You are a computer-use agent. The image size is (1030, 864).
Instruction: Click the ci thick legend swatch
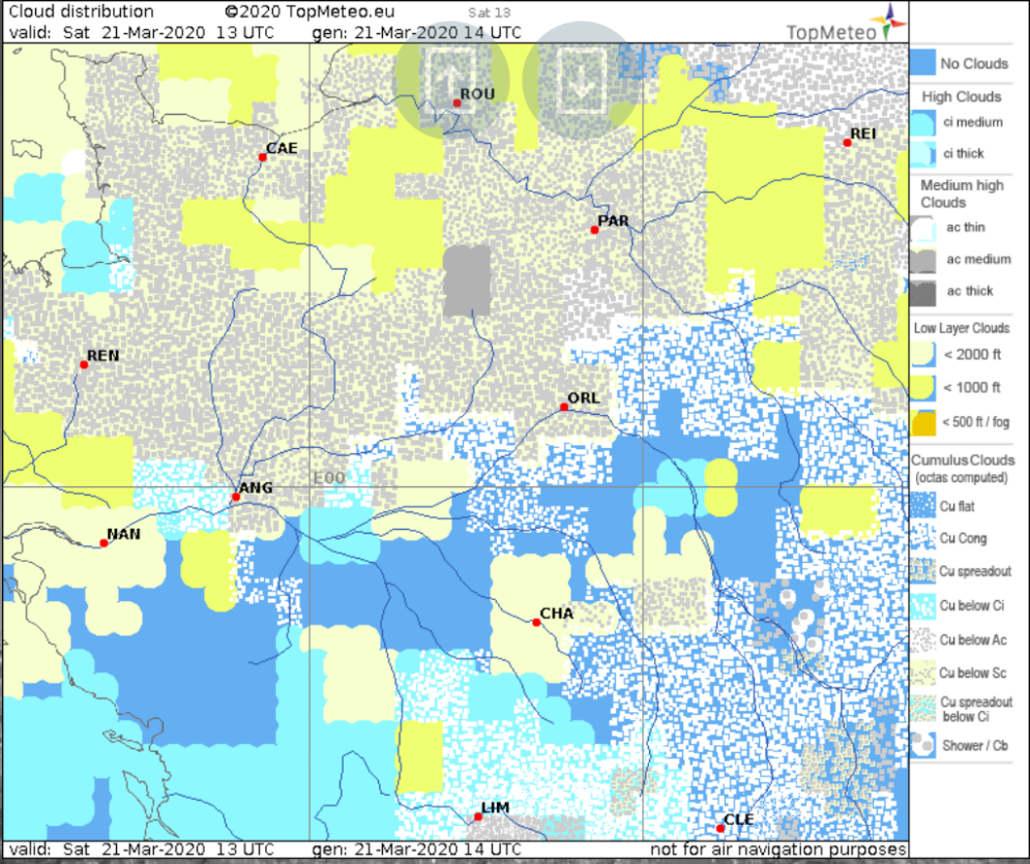[x=922, y=154]
